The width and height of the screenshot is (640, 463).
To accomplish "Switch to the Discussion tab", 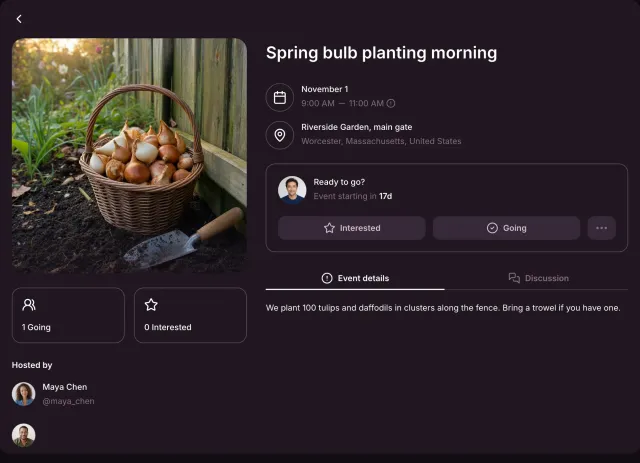I will (538, 278).
